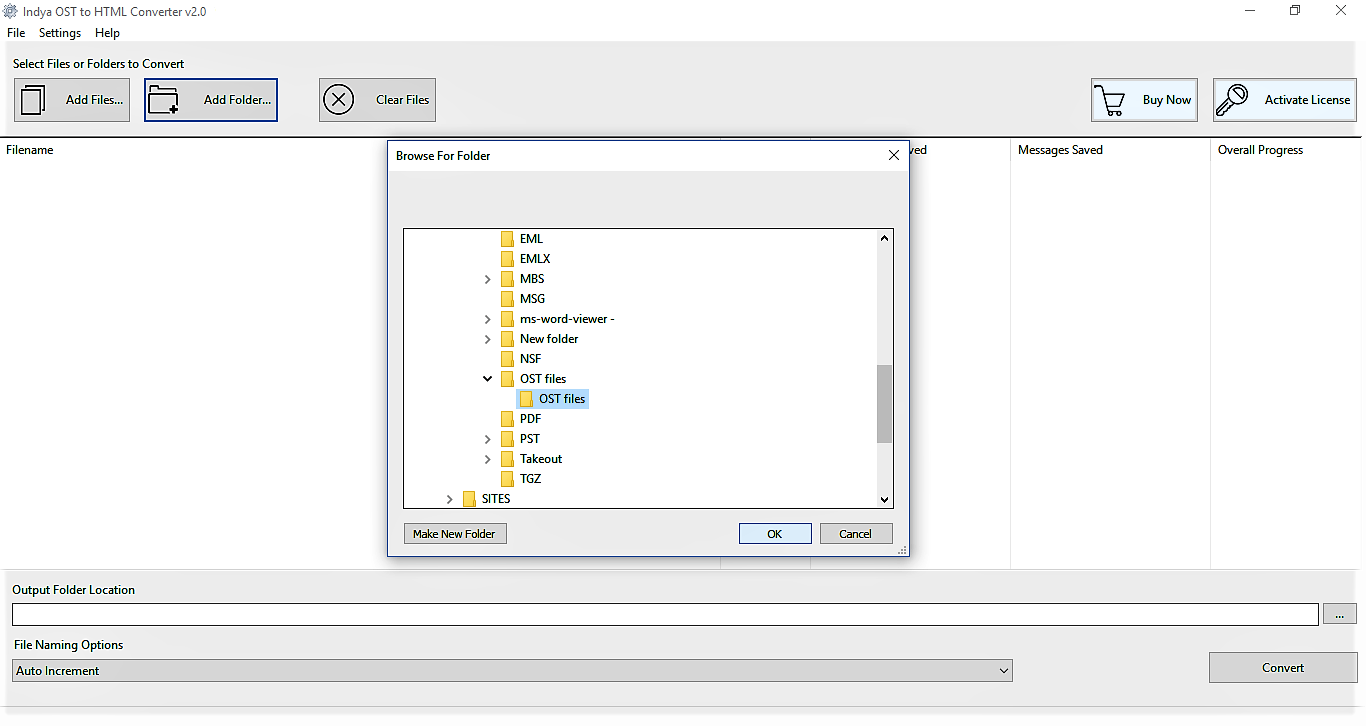
Task: Select the EMLX tree row label
Action: [x=535, y=259]
